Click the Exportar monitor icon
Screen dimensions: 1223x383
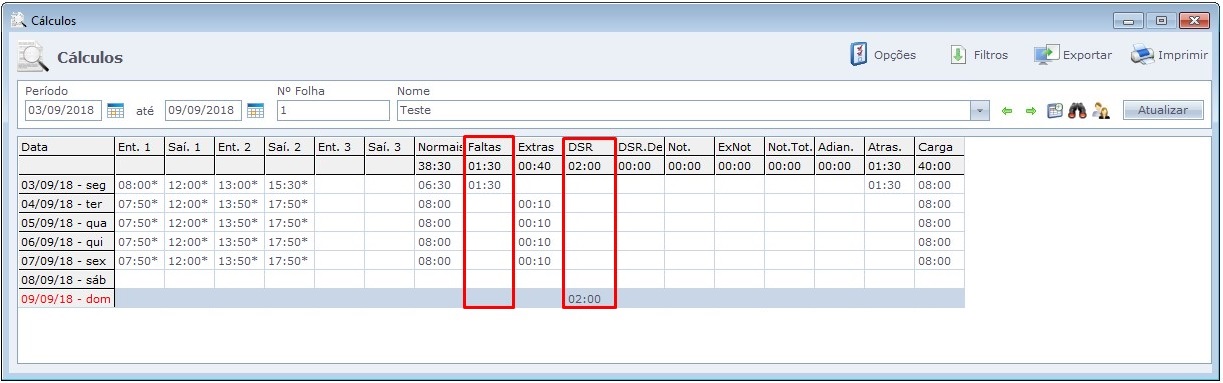pyautogui.click(x=1046, y=55)
